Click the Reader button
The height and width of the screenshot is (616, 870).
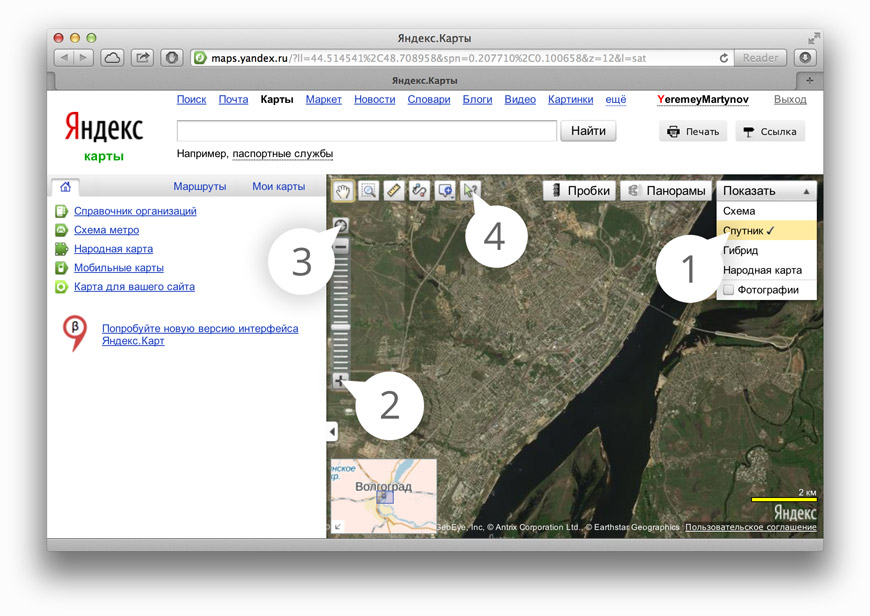(x=760, y=58)
